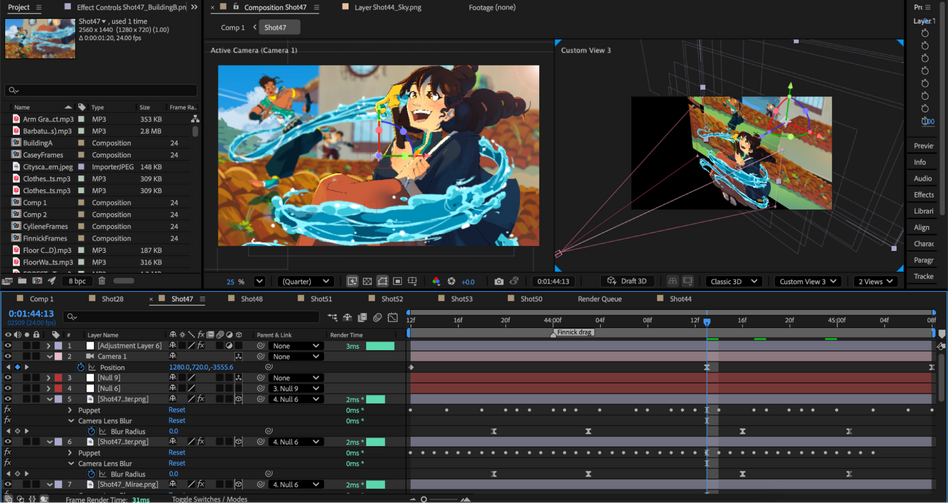Hide the Shot47_Mirae.png layer
Image resolution: width=948 pixels, height=503 pixels.
click(x=8, y=484)
